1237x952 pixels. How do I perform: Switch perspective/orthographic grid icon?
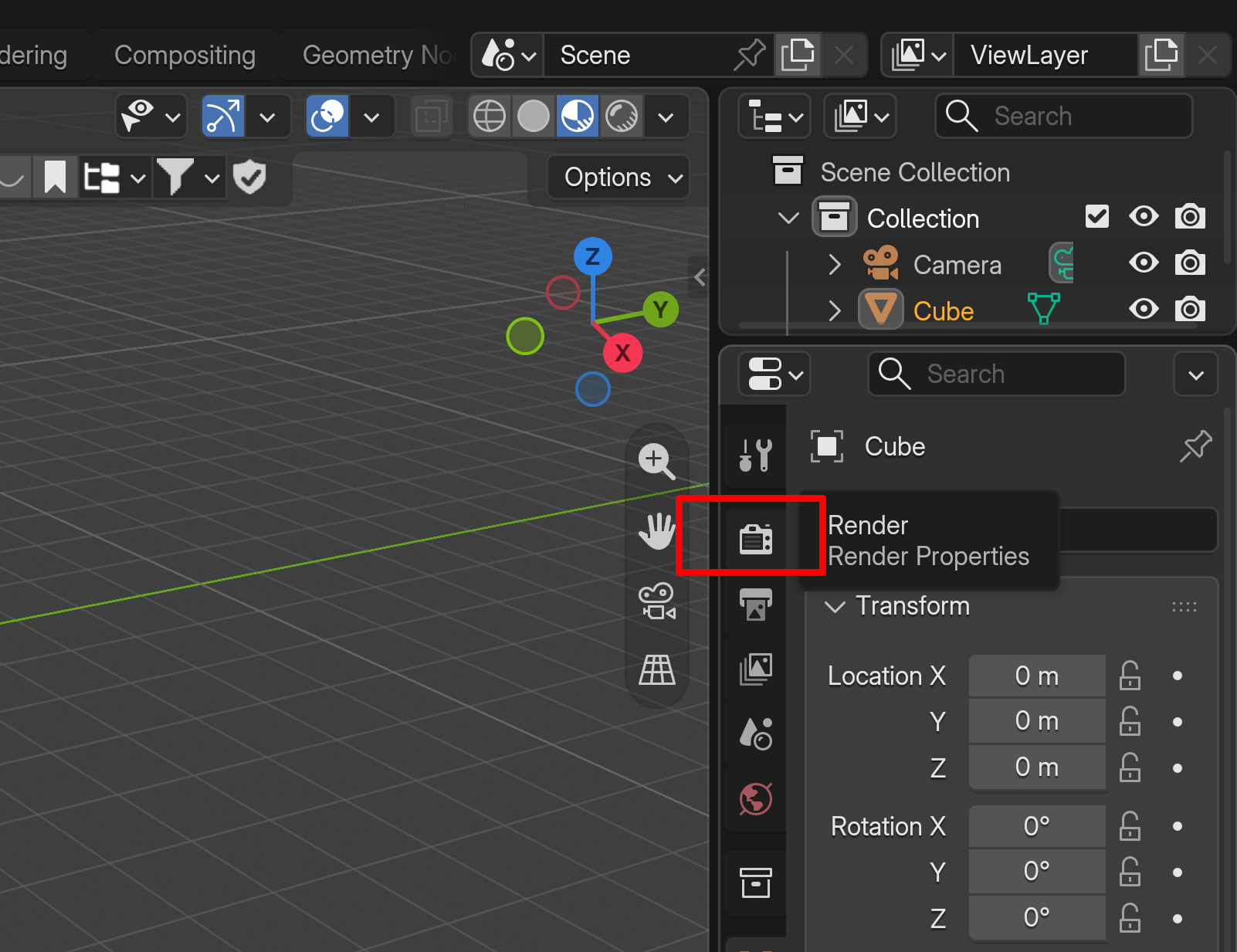click(656, 670)
